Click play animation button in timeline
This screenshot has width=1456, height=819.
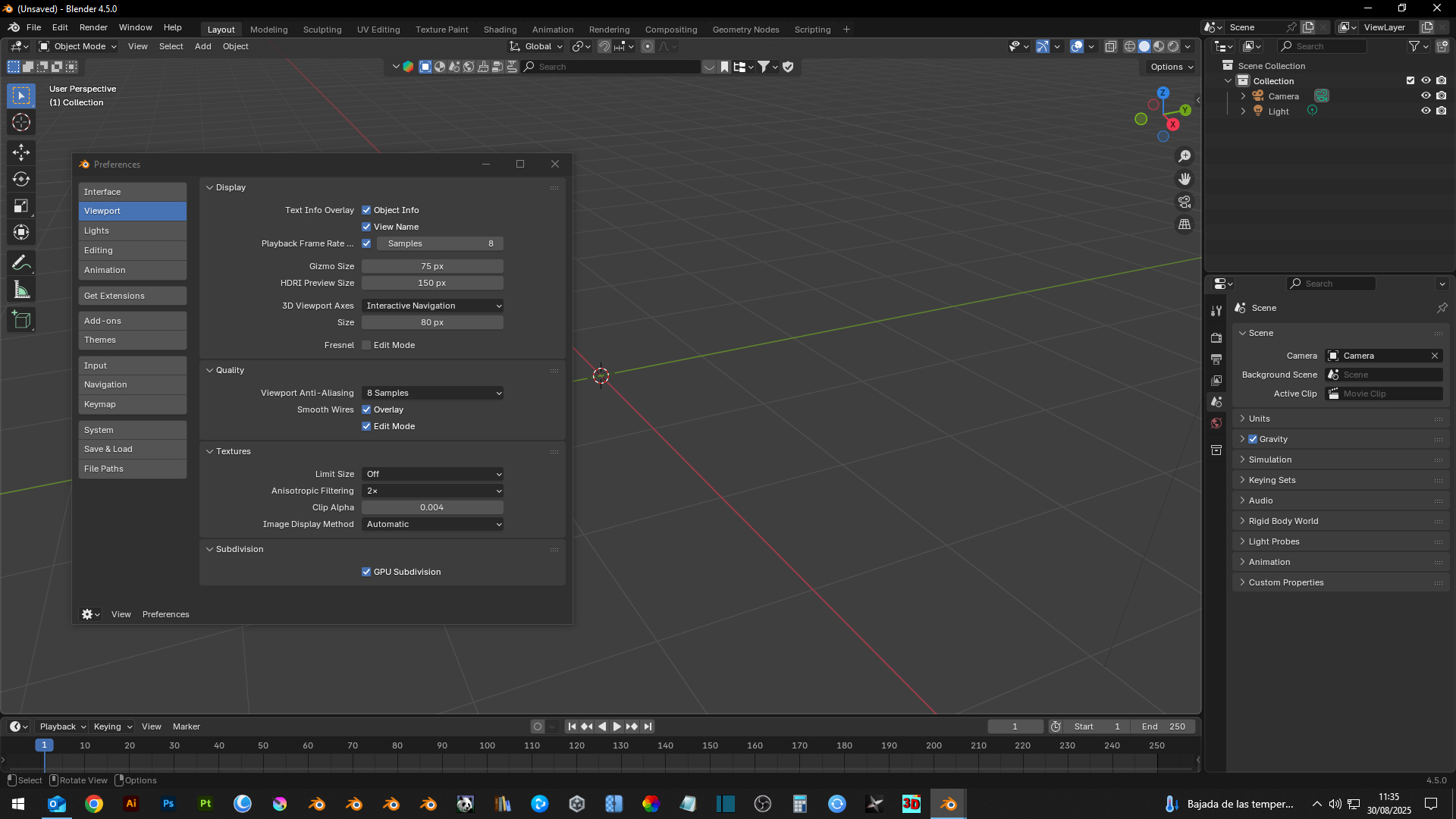[617, 726]
